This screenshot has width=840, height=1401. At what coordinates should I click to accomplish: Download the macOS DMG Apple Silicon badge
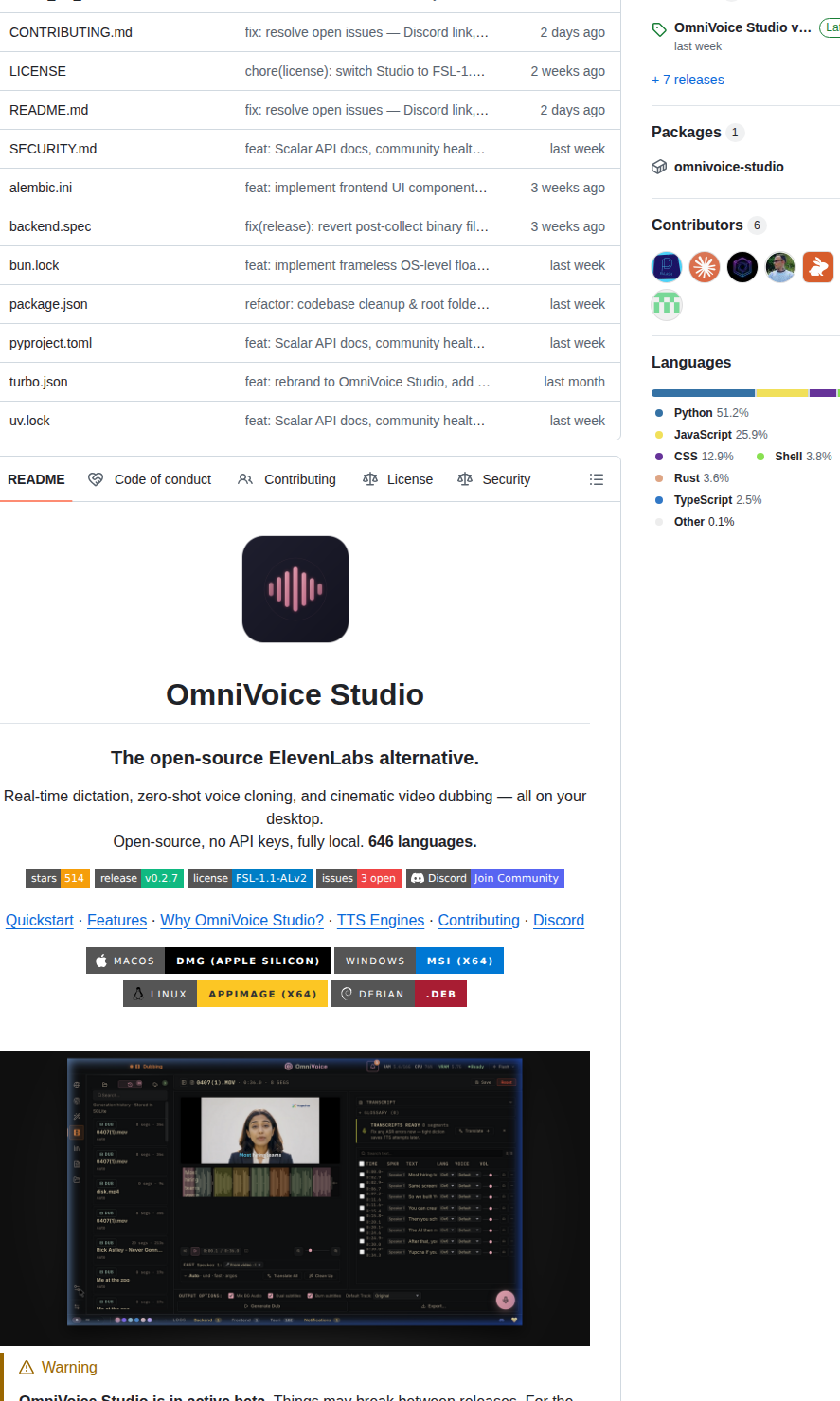[x=208, y=961]
